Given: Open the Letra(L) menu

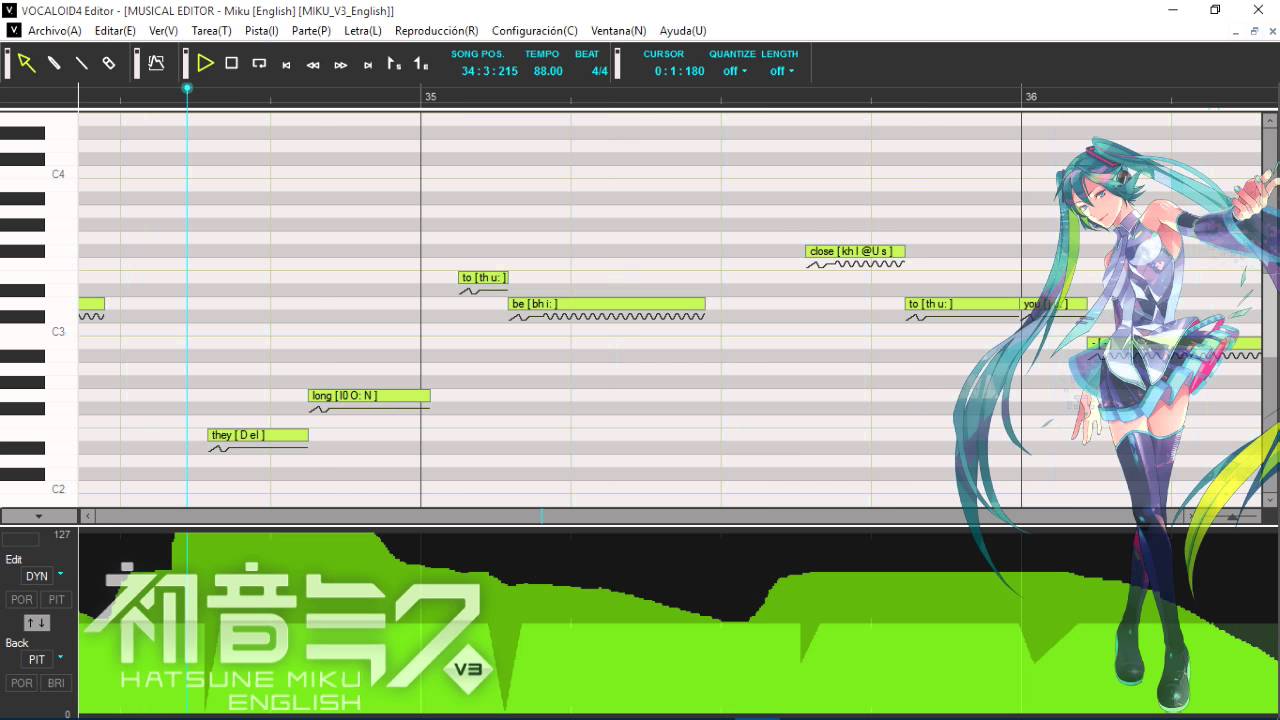Looking at the screenshot, I should 363,31.
